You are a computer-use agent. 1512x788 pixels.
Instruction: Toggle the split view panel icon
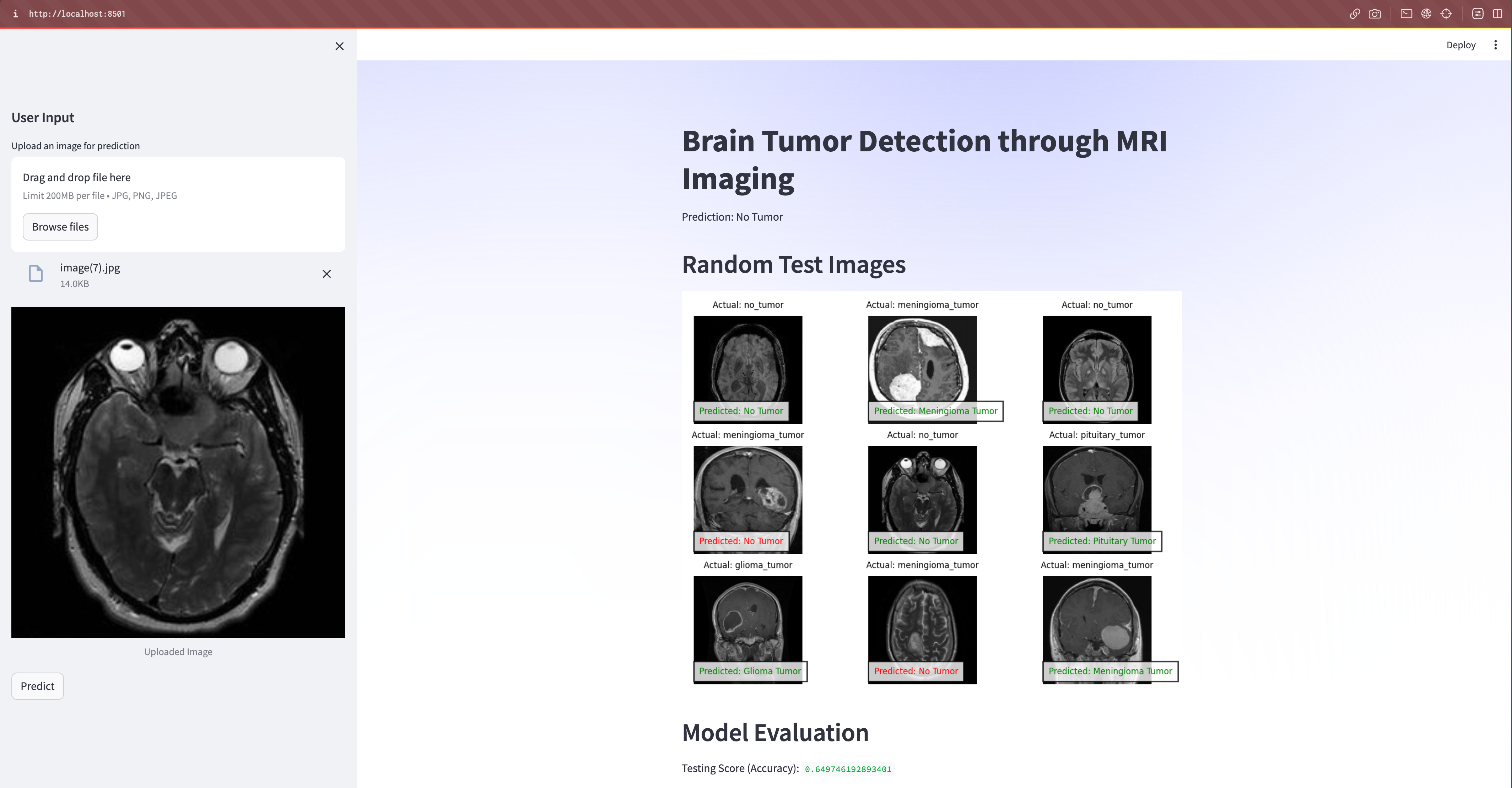point(1497,14)
